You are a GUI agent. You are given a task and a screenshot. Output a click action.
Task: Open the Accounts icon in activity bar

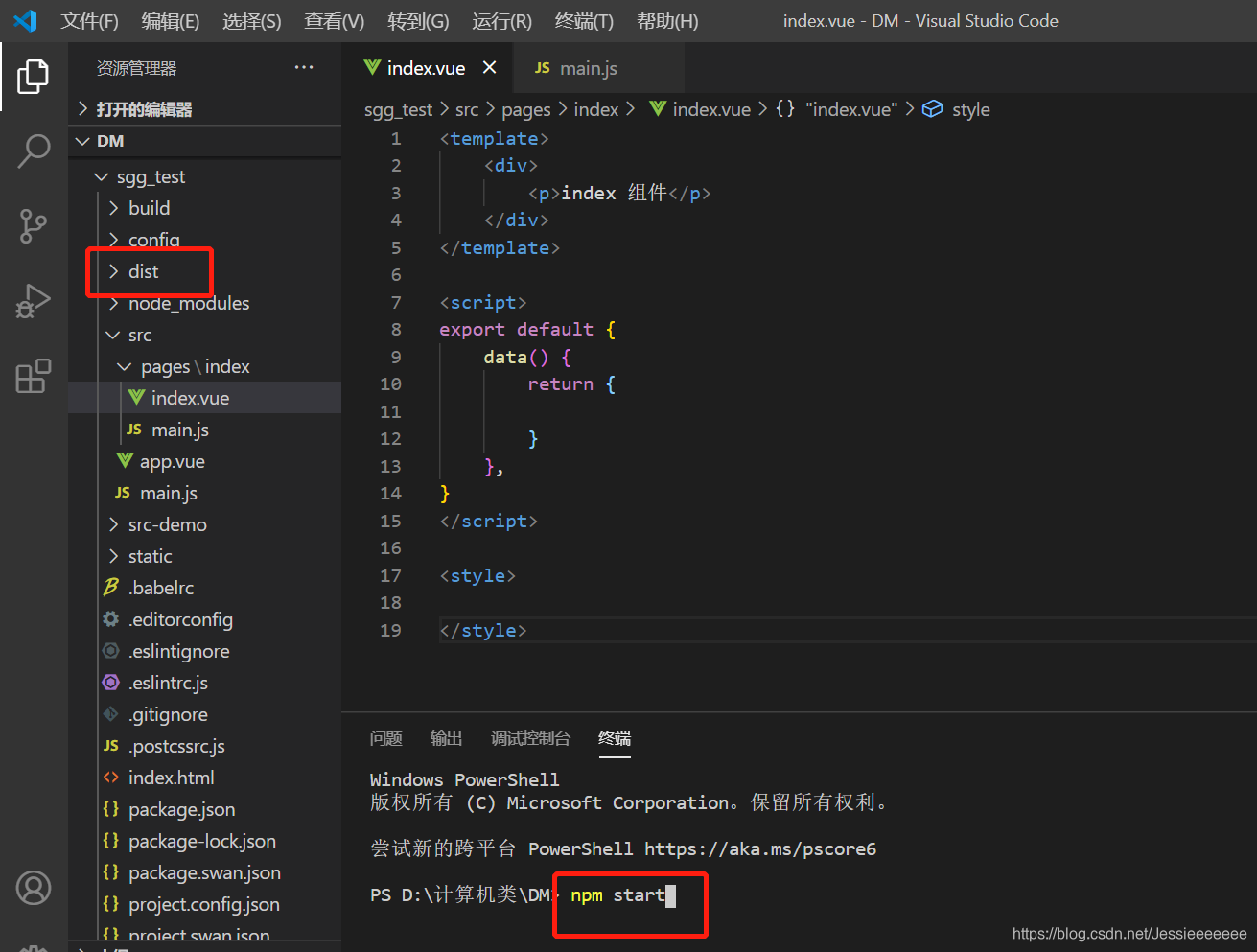(34, 888)
